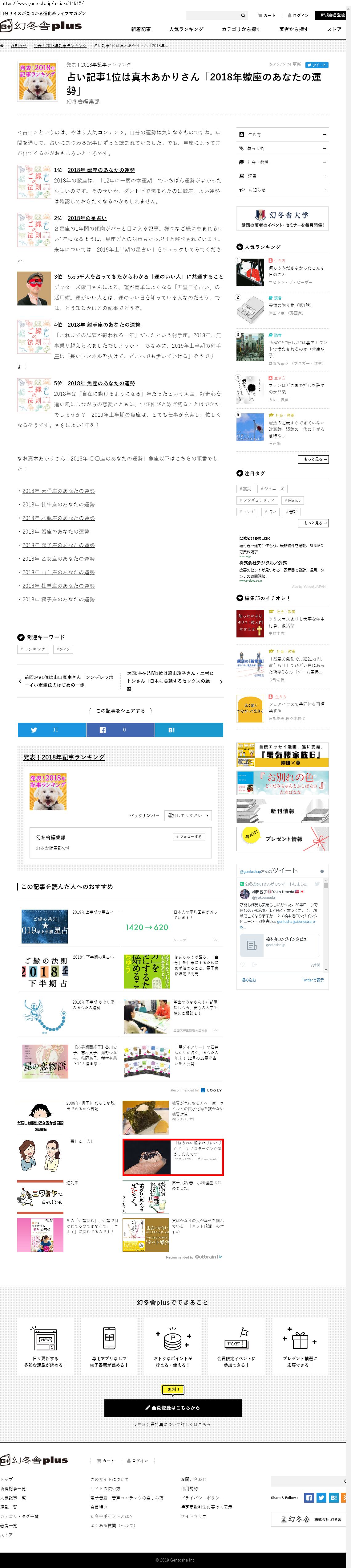Share article on Twitter bar
This screenshot has width=351, height=1568.
(x=52, y=730)
